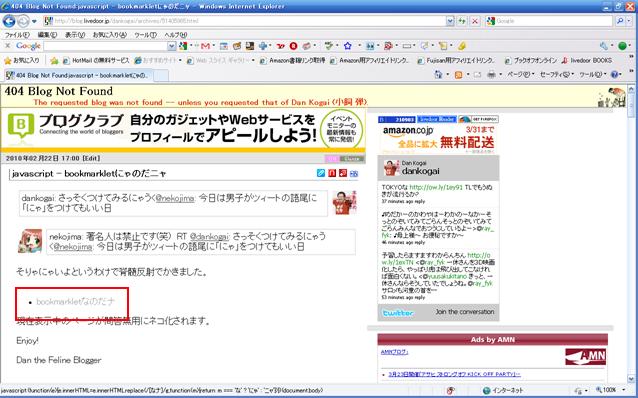Open the 編集(E) menu
The height and width of the screenshot is (398, 638).
[47, 35]
